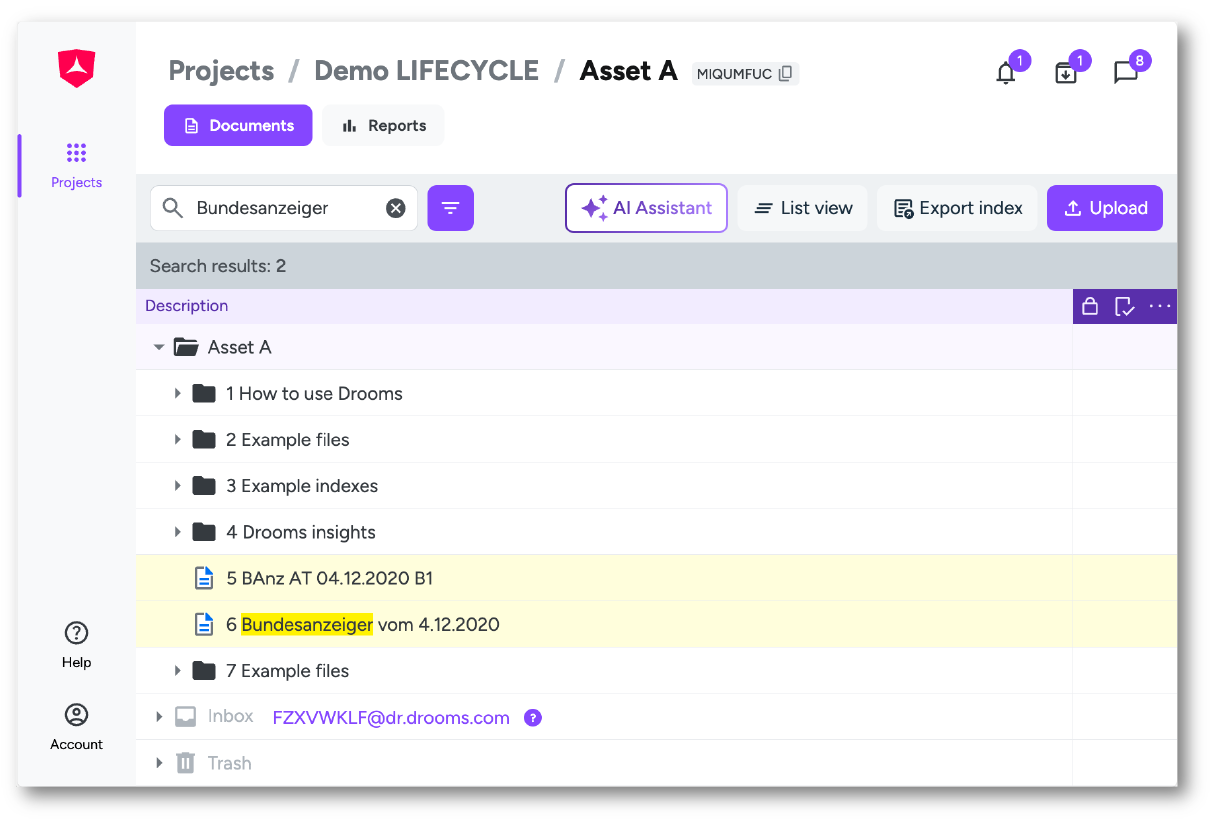Clear the Bundesanzeiger search text
This screenshot has height=827, width=1213.
coord(396,208)
